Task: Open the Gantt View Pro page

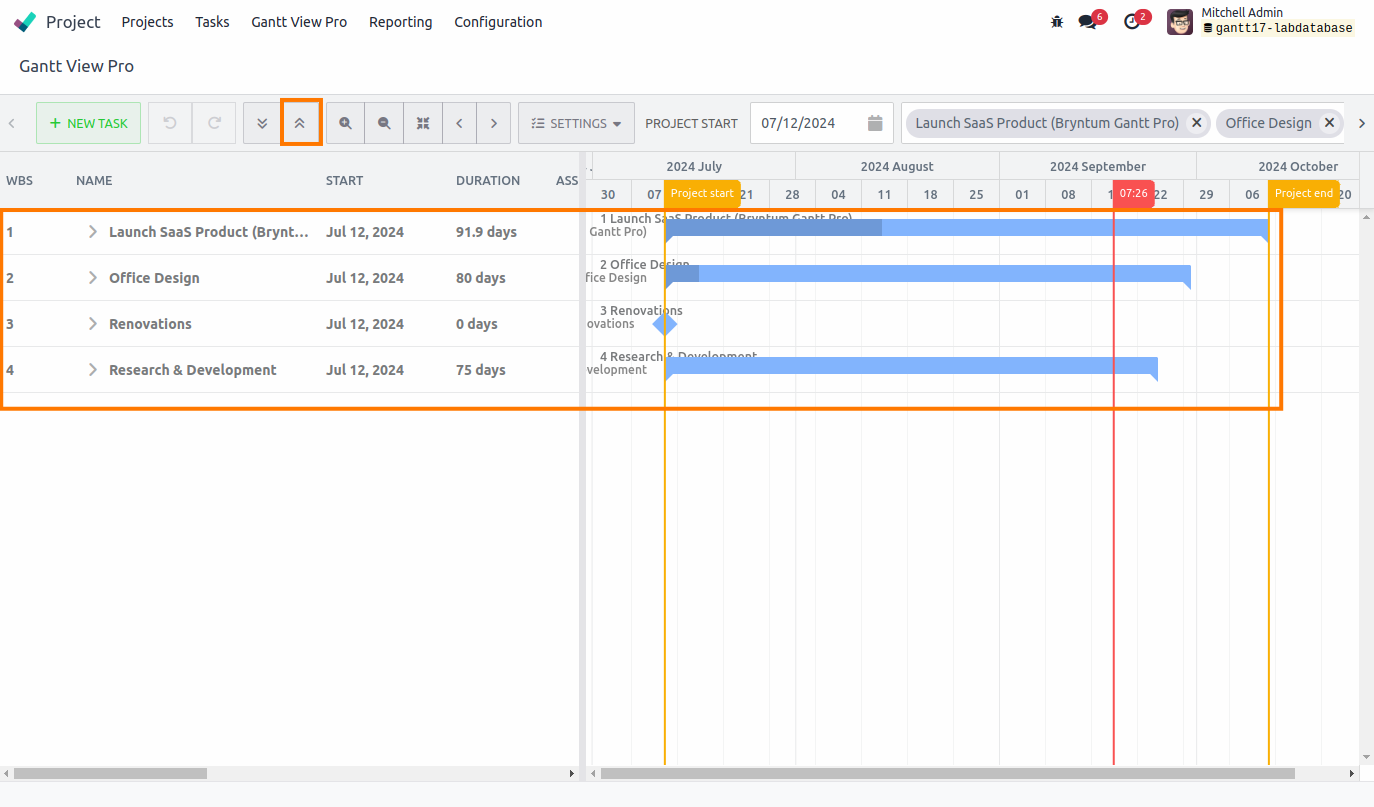Action: coord(299,21)
